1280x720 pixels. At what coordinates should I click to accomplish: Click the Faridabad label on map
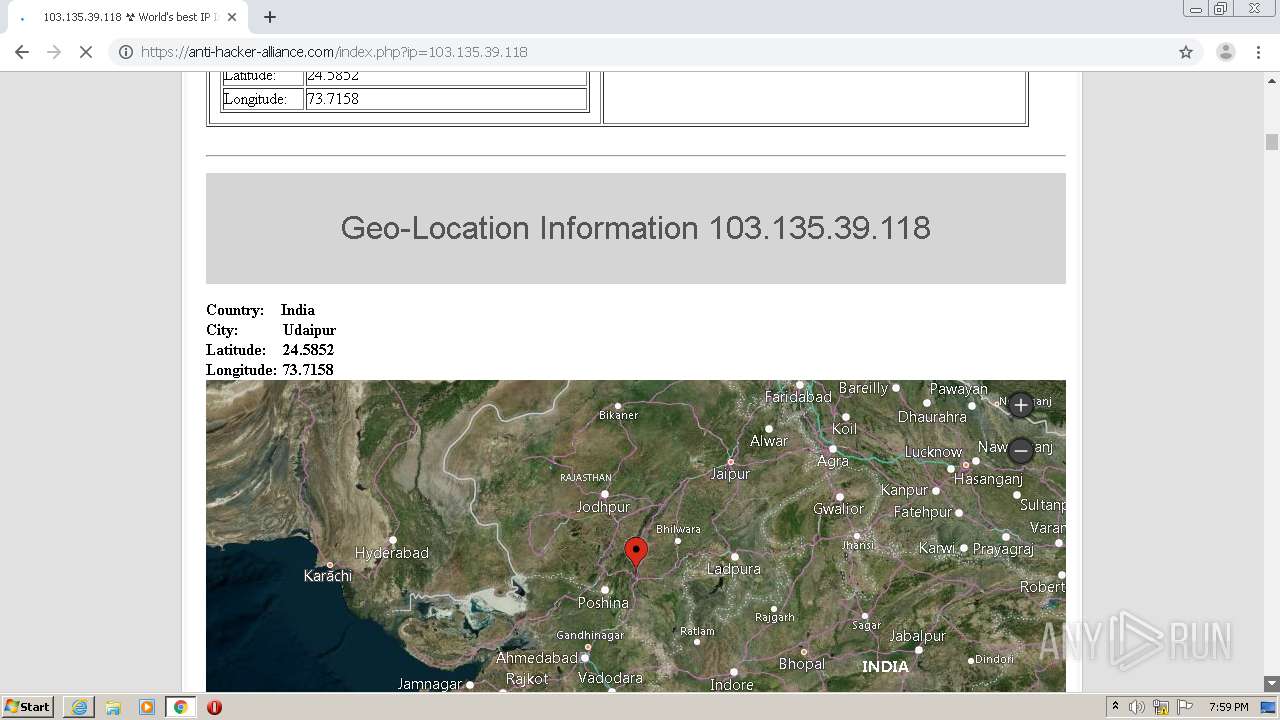[x=798, y=397]
